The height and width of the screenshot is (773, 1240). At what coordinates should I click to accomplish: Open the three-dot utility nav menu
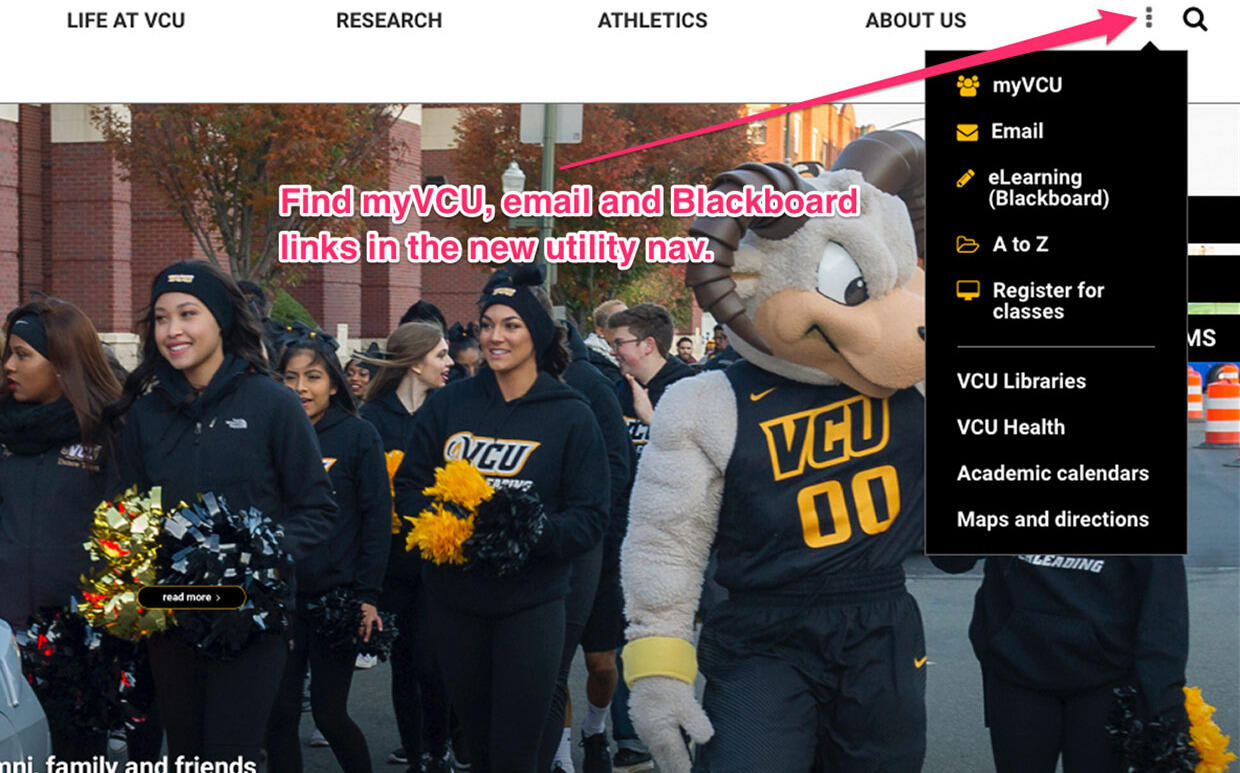(1149, 18)
